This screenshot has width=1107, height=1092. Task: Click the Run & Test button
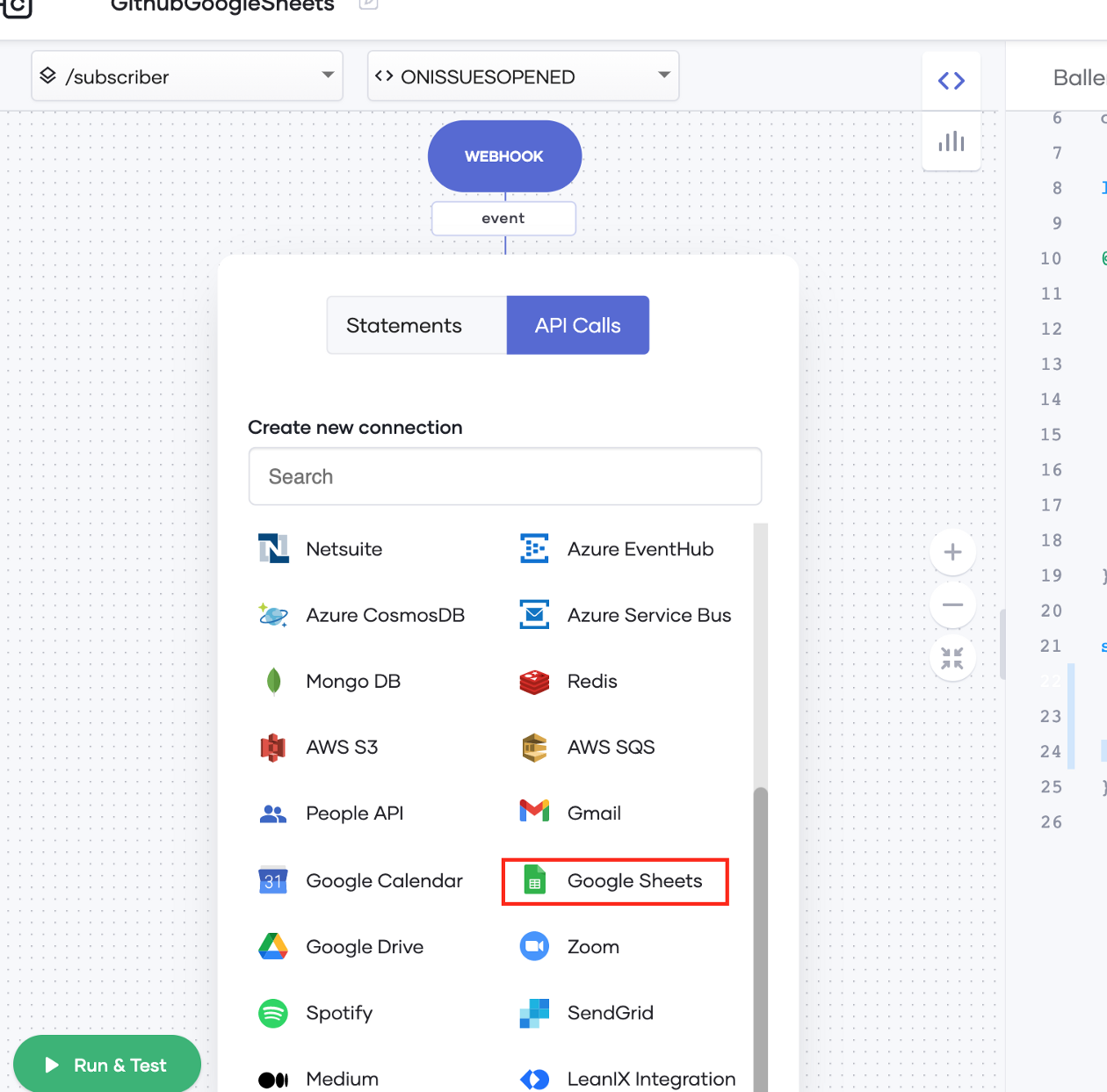pyautogui.click(x=107, y=1064)
